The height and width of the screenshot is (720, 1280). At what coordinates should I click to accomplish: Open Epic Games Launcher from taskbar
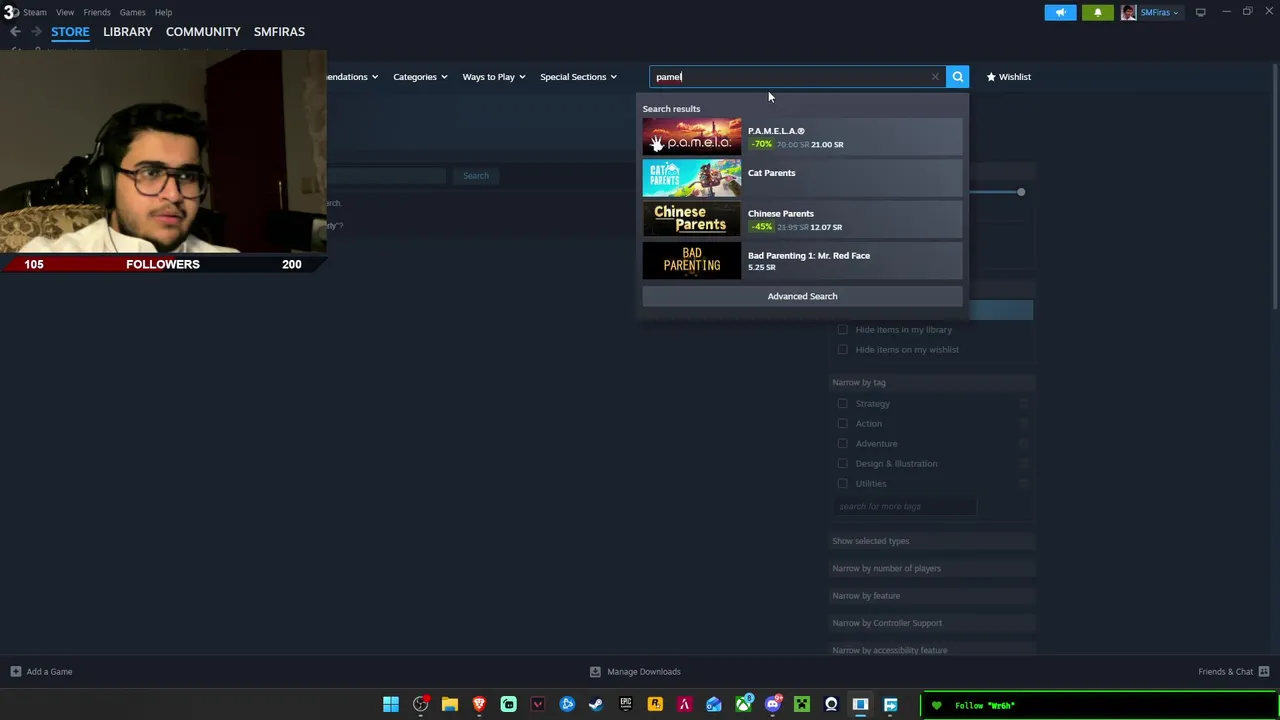[x=626, y=705]
